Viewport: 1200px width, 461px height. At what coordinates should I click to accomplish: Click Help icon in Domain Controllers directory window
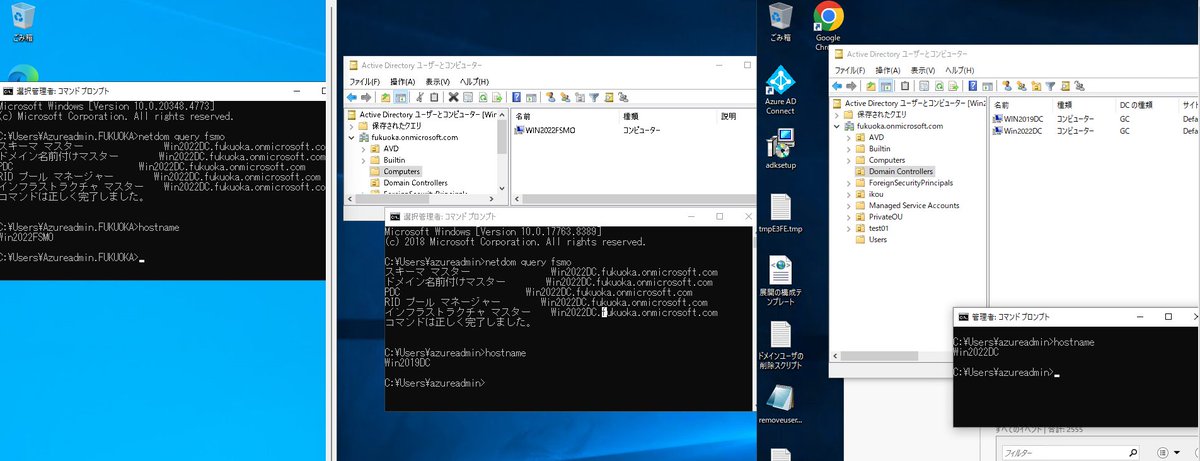[972, 86]
